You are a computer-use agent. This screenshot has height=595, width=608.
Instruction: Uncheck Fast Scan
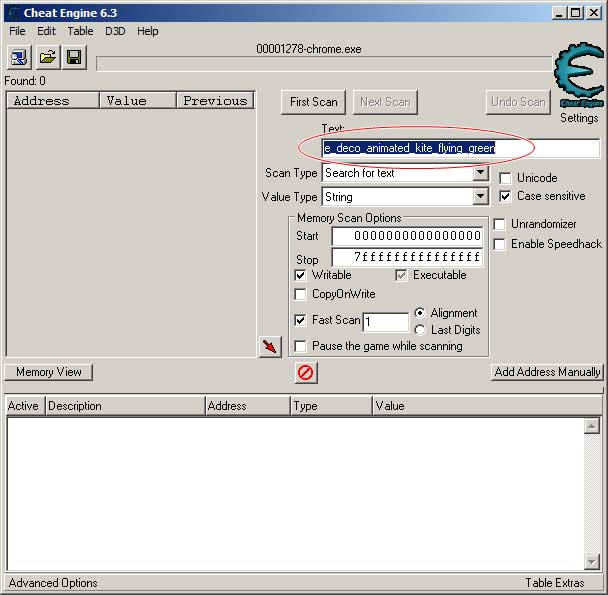[x=300, y=320]
